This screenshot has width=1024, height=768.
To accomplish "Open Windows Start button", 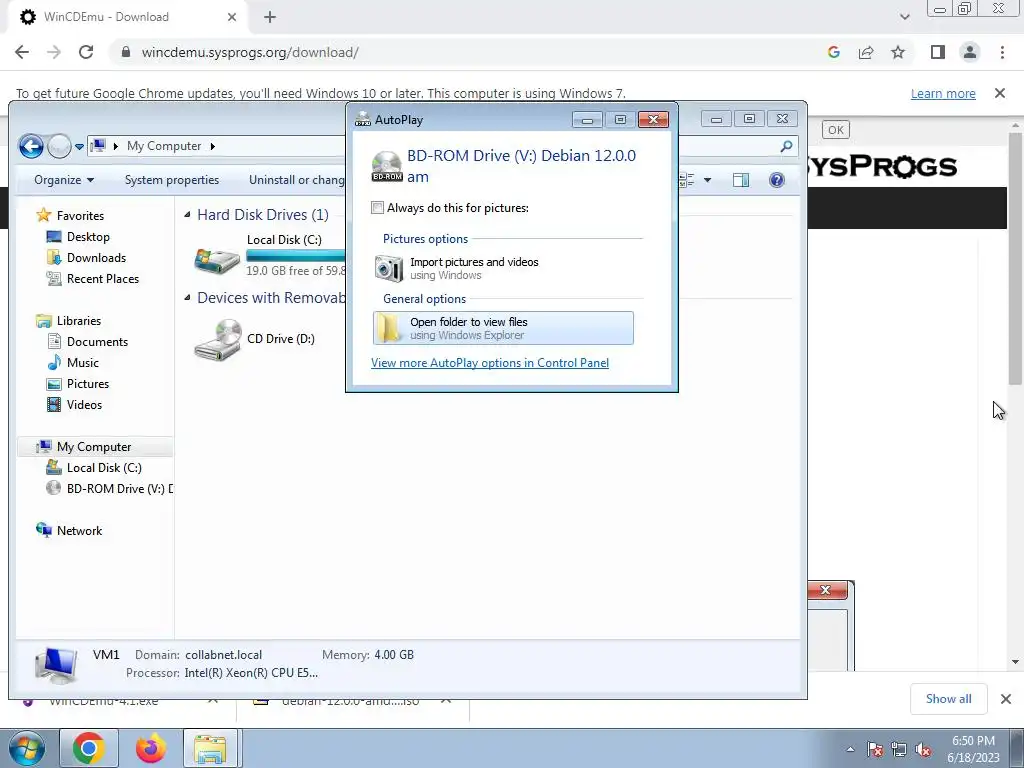I will (27, 748).
